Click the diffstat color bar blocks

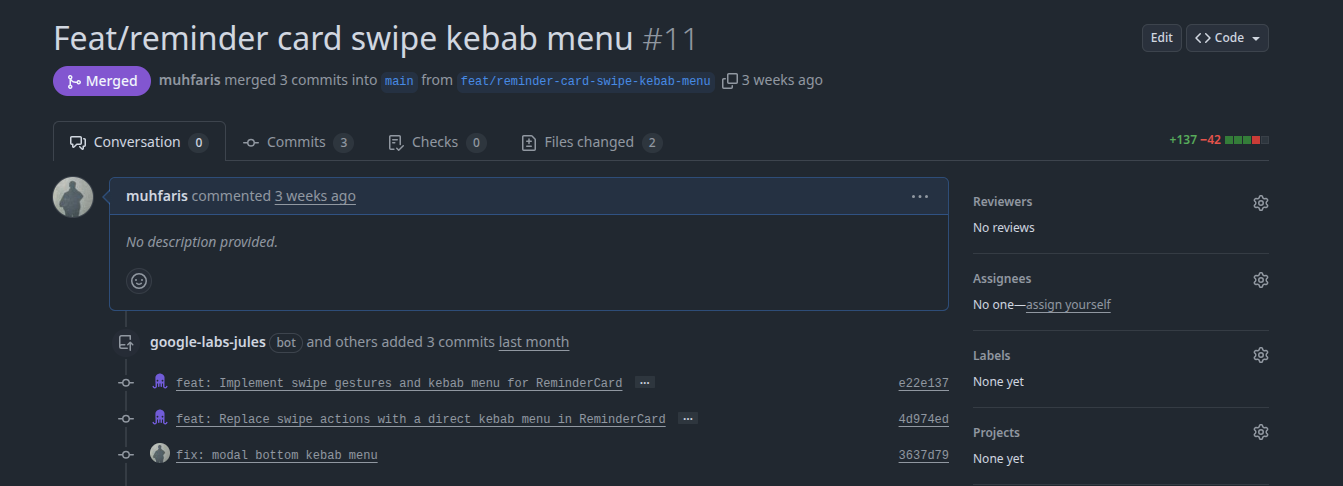1247,140
